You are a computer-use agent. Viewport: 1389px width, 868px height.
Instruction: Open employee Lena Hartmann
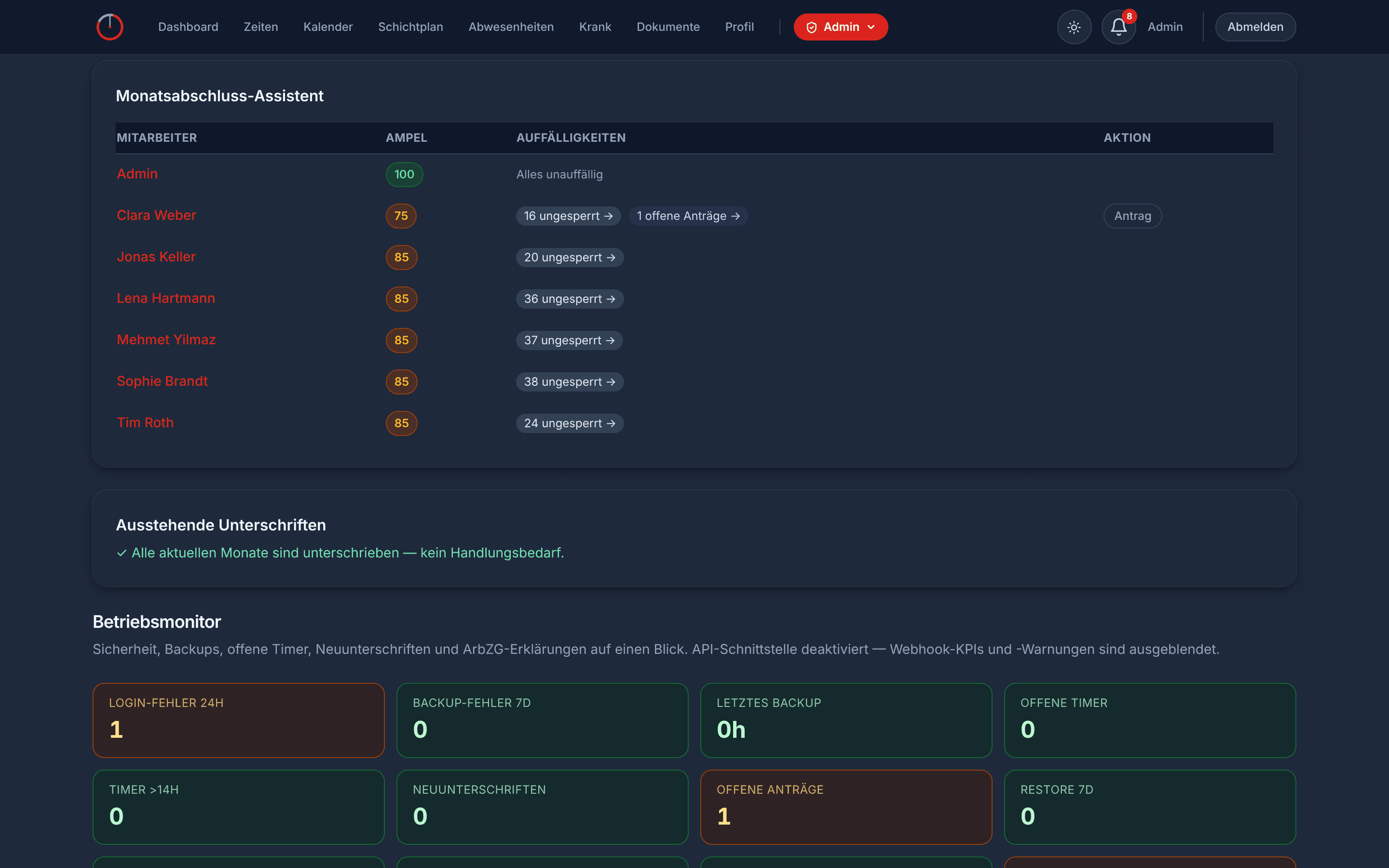[166, 298]
